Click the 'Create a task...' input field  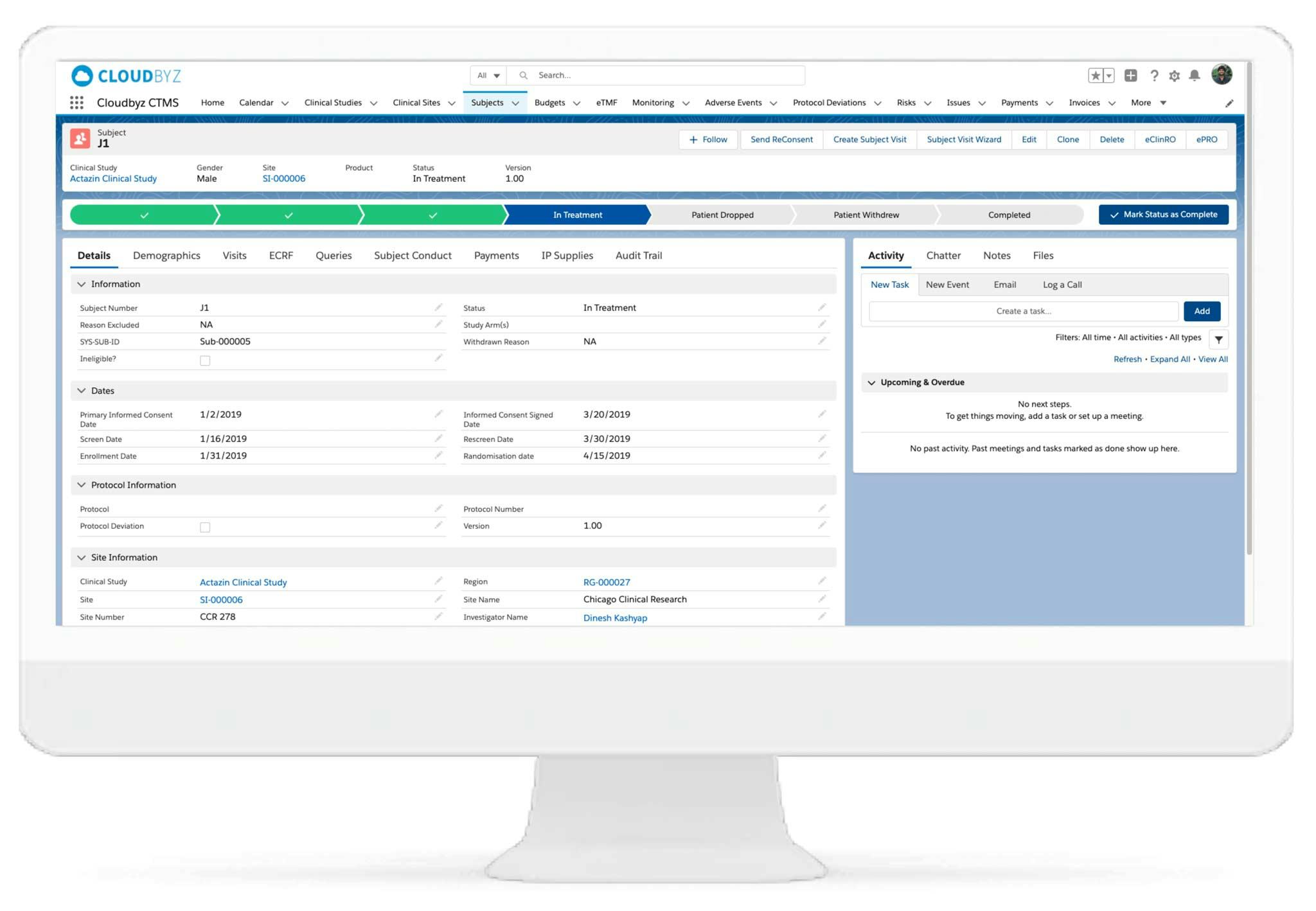pos(1022,311)
